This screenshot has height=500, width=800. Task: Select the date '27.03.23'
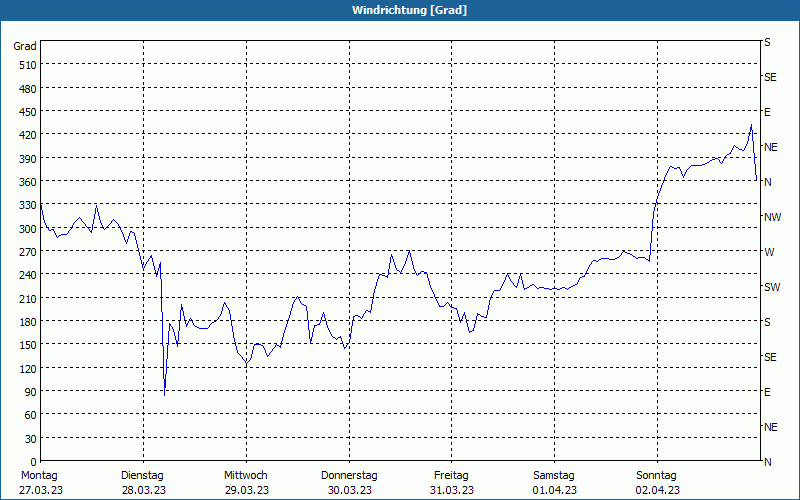(41, 491)
